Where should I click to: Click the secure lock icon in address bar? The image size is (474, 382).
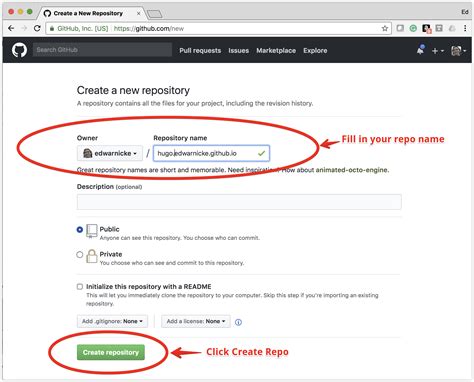(x=52, y=29)
